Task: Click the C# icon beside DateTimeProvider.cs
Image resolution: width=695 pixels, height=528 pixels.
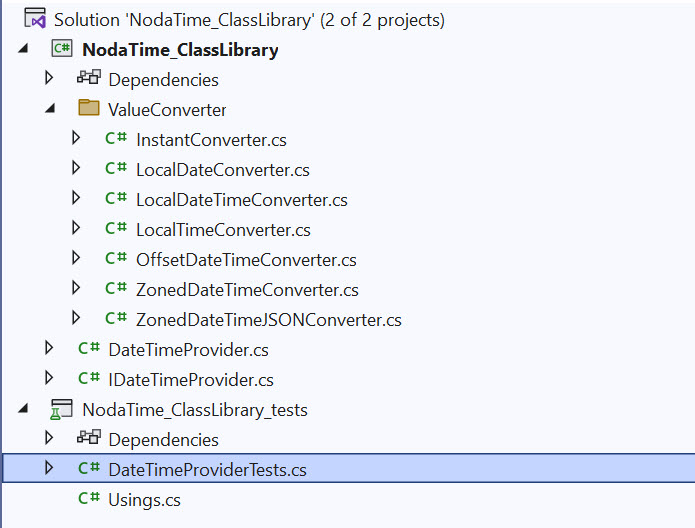Action: coord(89,349)
